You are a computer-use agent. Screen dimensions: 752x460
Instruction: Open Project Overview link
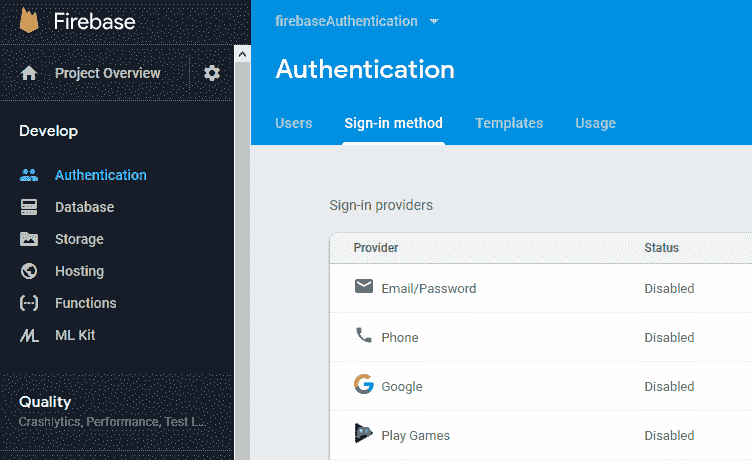click(107, 73)
